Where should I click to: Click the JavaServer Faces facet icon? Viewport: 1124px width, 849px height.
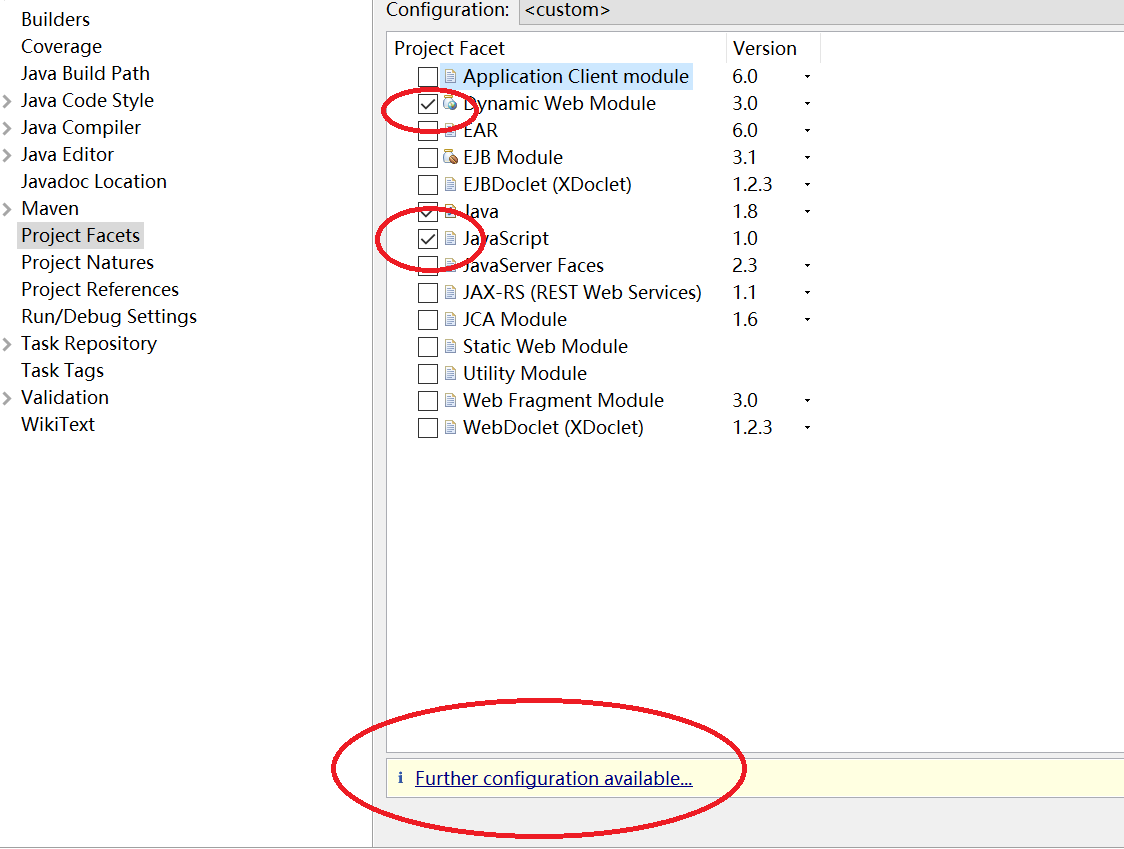(x=450, y=265)
